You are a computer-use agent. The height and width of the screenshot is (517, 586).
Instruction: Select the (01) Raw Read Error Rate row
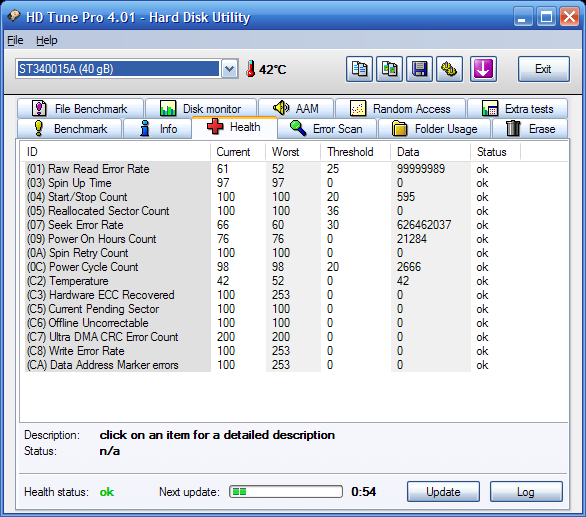272,169
